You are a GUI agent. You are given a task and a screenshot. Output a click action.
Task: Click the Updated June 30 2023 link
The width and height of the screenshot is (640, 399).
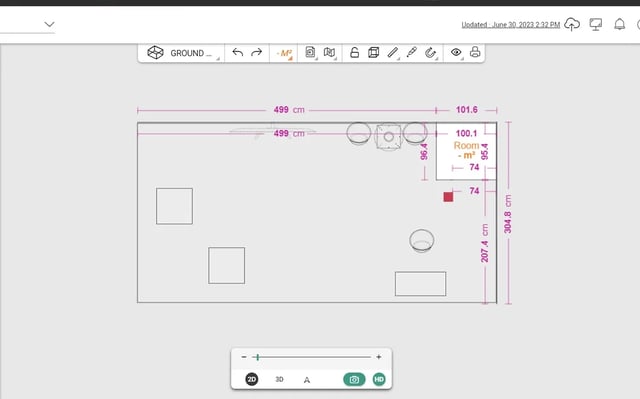511,25
